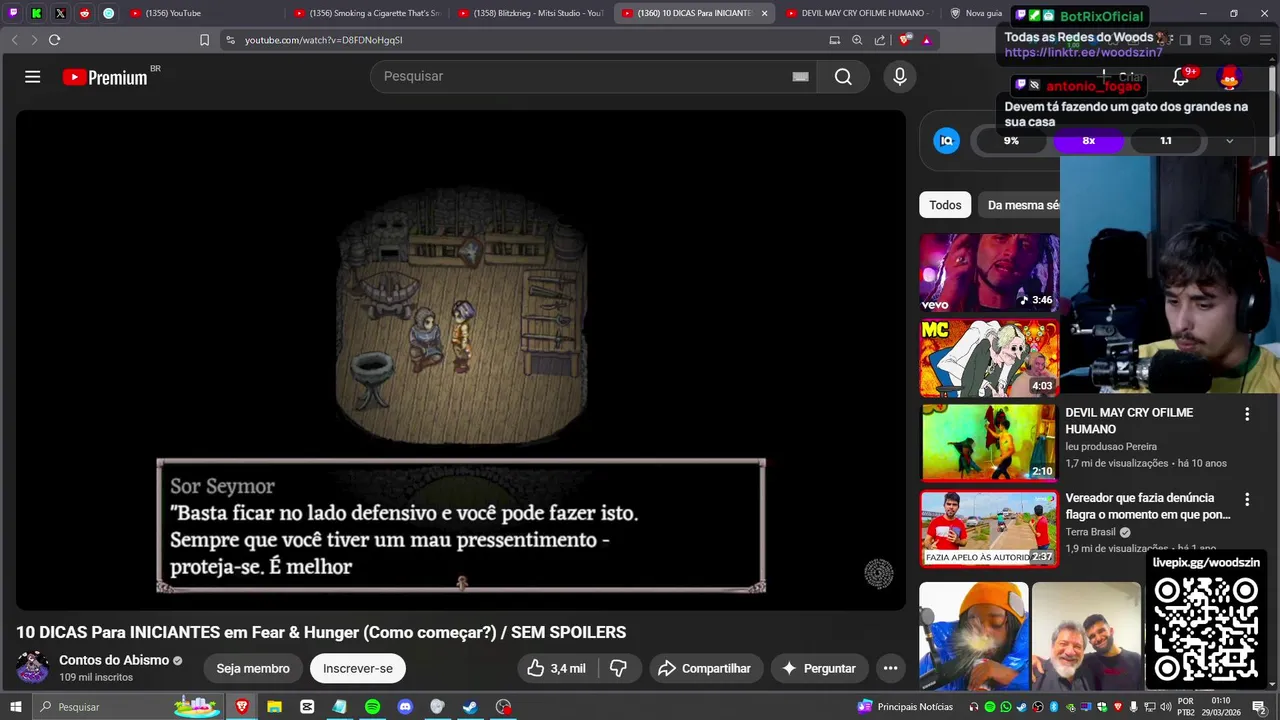1280x720 pixels.
Task: Switch to the Nova guia tab
Action: (975, 13)
